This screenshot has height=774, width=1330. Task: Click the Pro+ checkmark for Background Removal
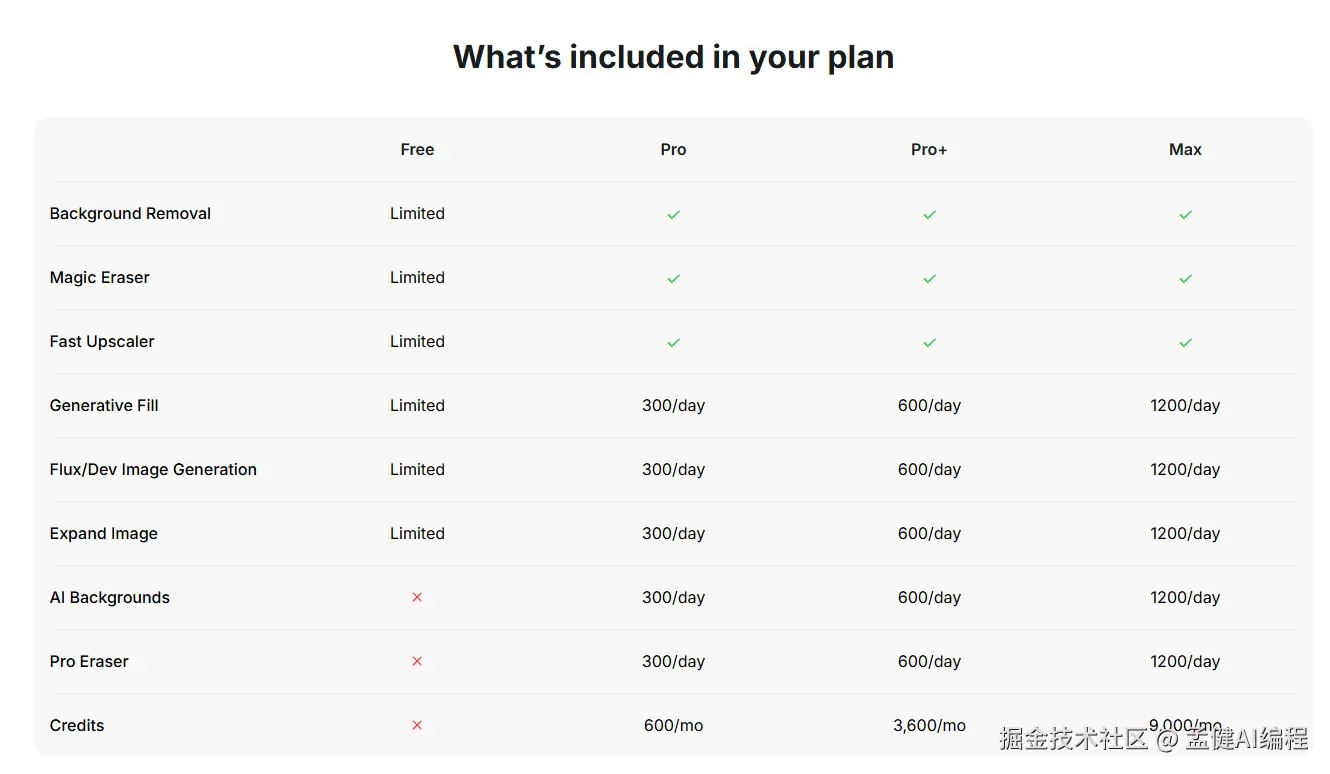[929, 214]
